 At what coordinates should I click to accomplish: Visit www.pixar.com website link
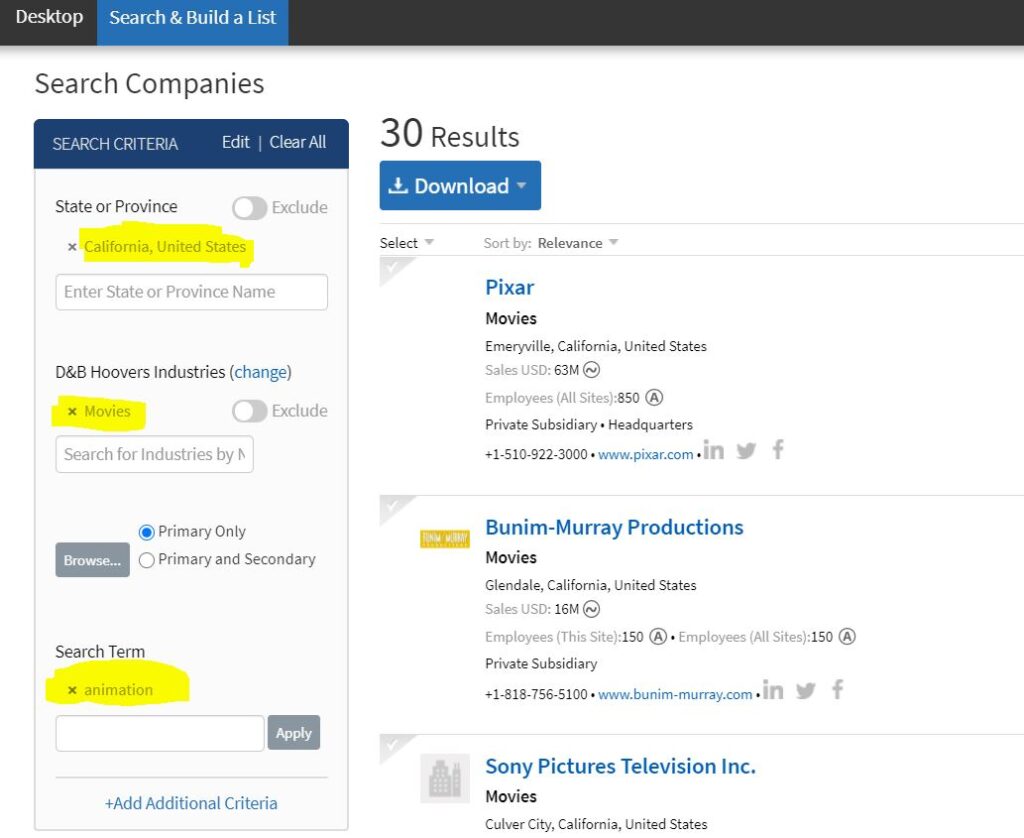pos(646,455)
